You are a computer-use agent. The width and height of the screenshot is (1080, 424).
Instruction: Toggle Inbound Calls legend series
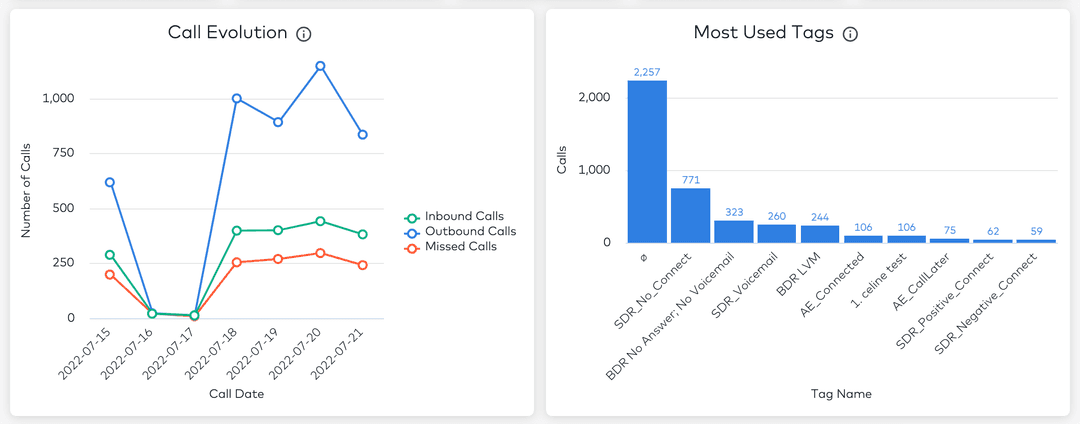463,216
